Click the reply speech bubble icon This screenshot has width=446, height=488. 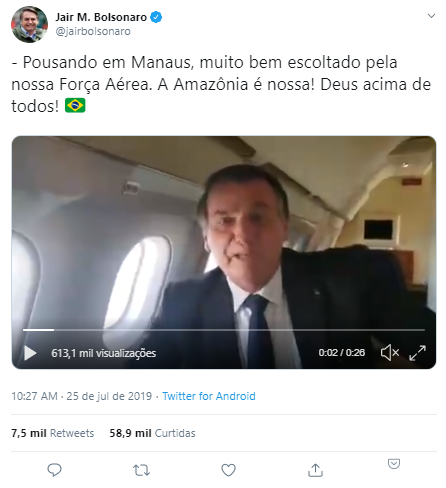(x=54, y=470)
